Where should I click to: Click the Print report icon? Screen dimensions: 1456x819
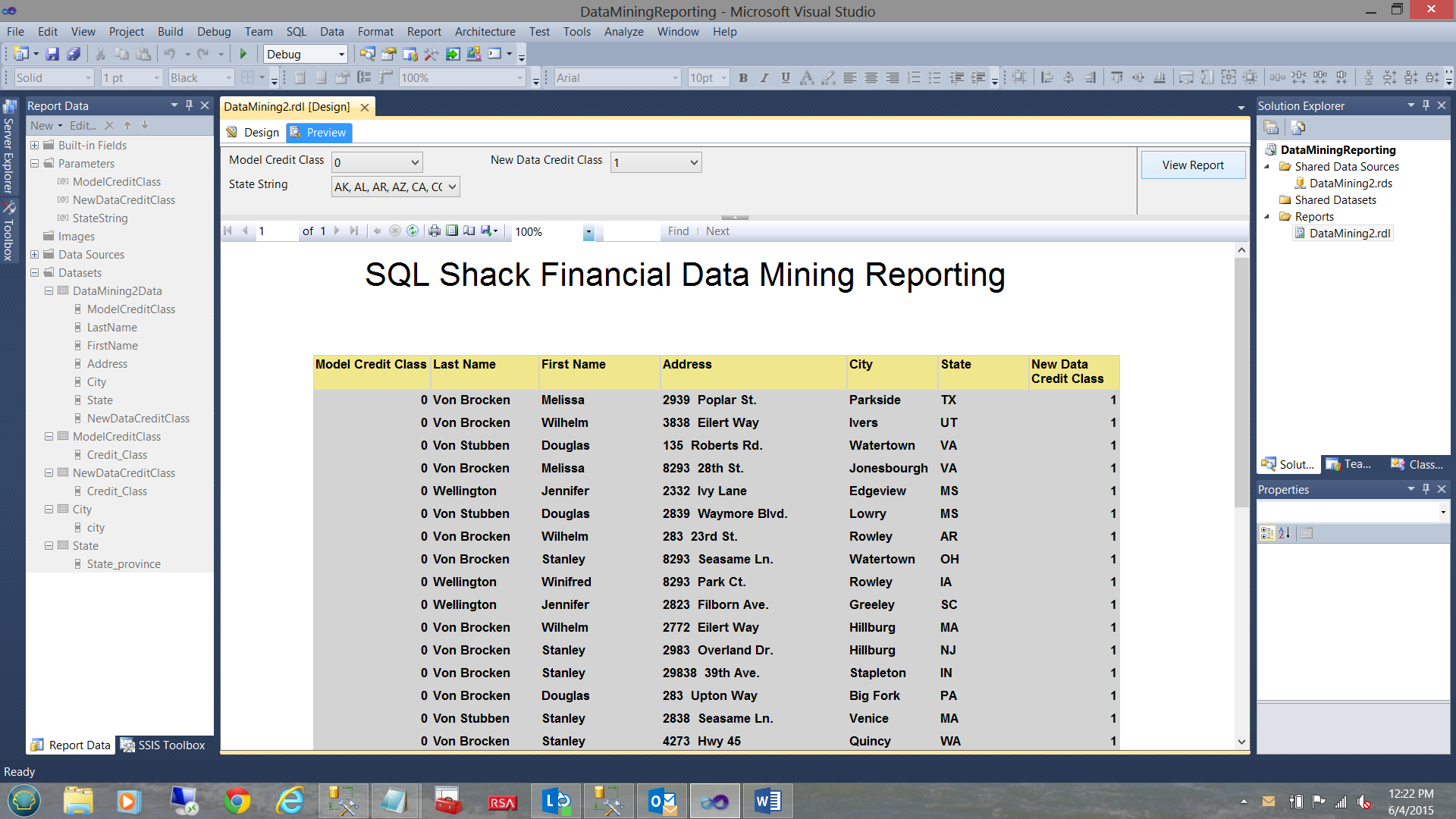435,231
